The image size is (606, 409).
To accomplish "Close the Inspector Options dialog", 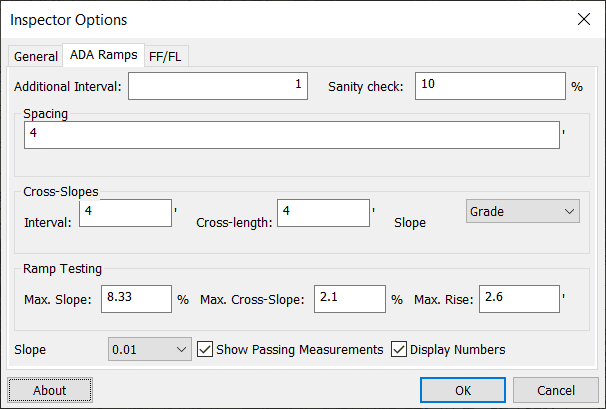I will point(584,19).
